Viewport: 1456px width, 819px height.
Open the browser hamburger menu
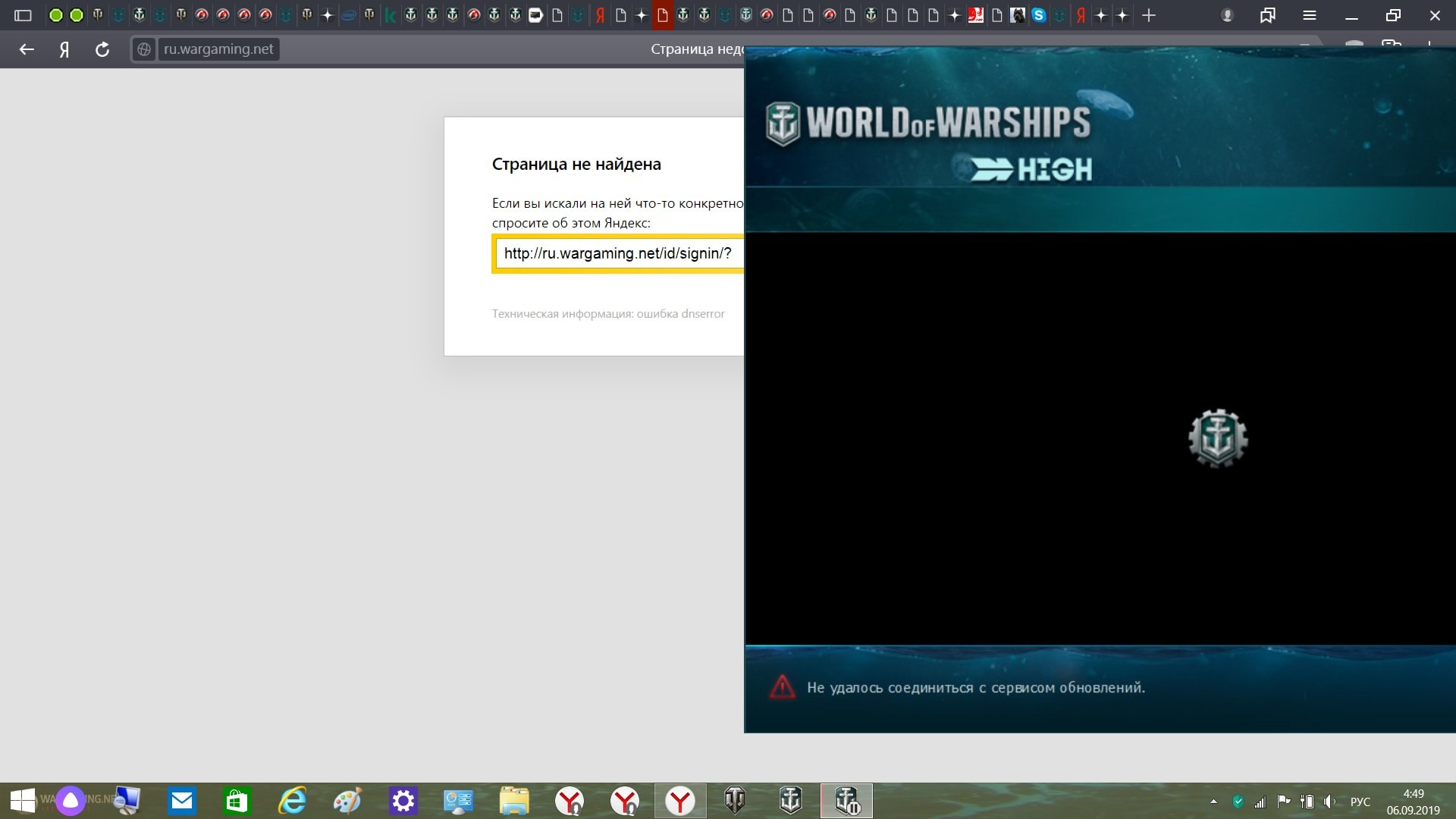click(x=1310, y=15)
